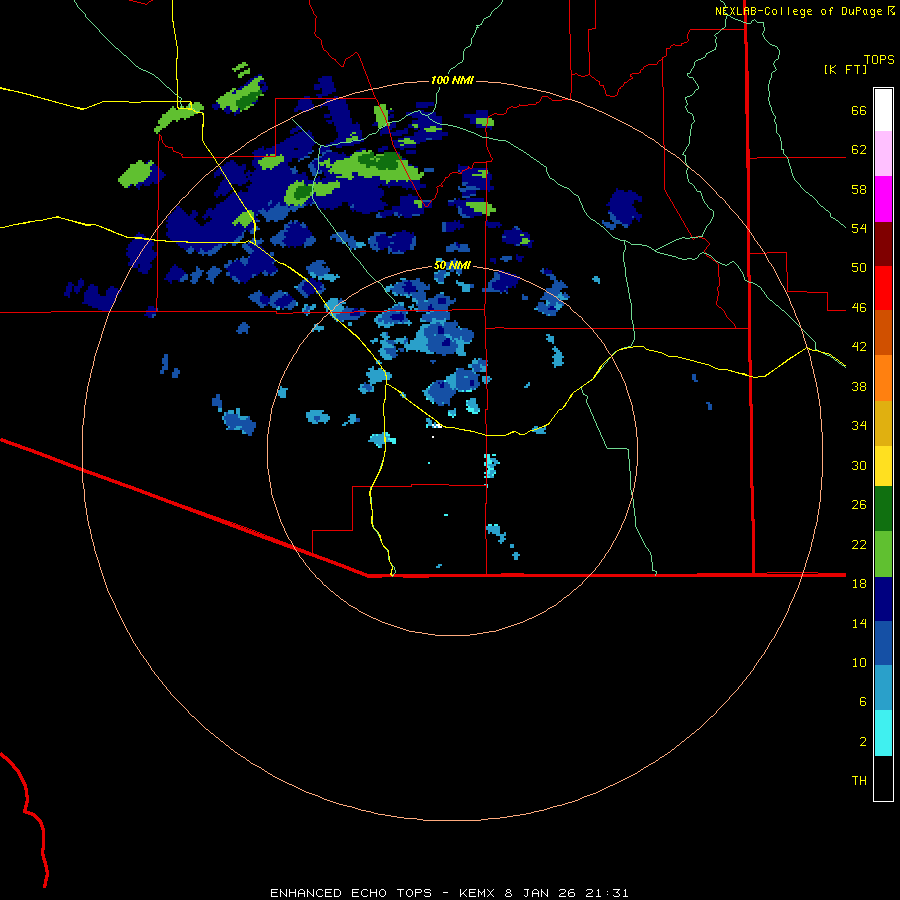Click the 66 value on the legend
Viewport: 900px width, 900px height.
859,111
